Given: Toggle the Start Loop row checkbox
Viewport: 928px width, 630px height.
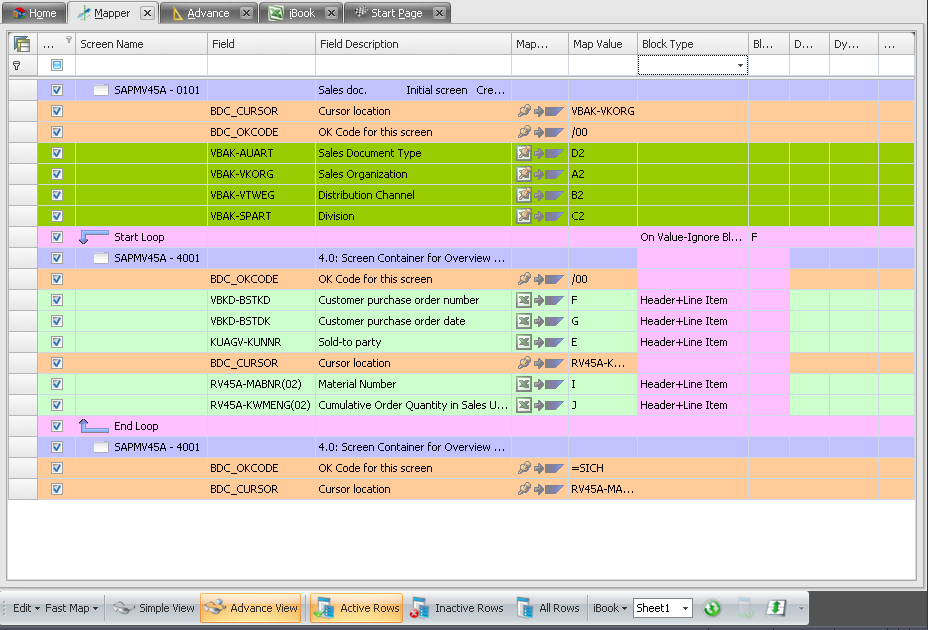Looking at the screenshot, I should click(57, 237).
